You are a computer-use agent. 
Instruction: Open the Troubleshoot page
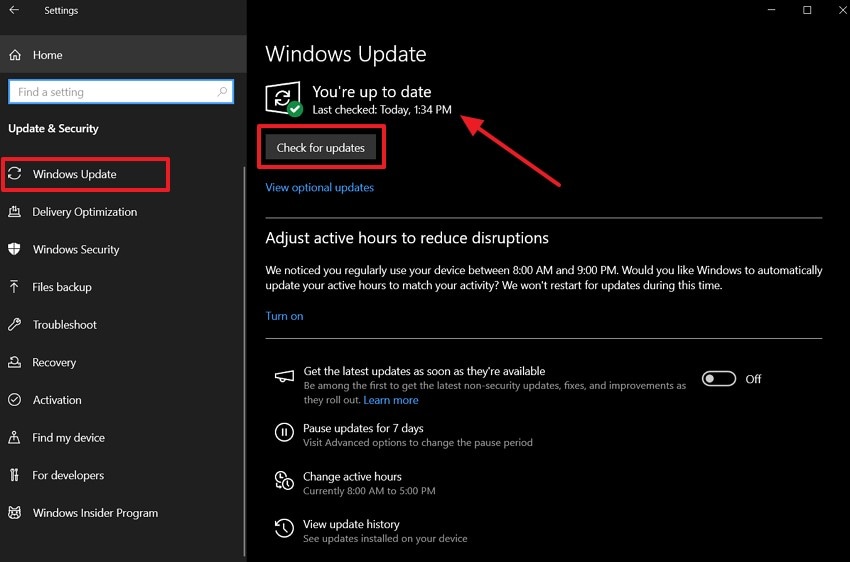coord(123,324)
